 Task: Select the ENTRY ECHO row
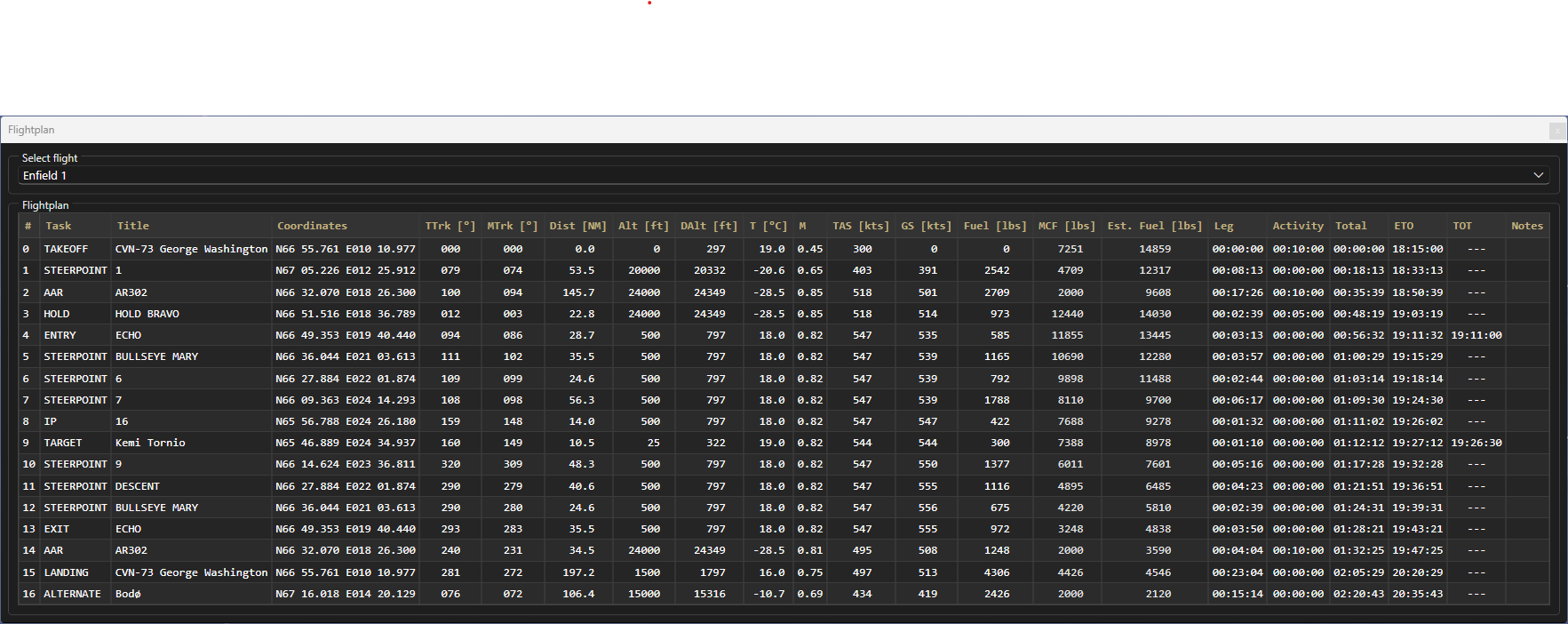click(x=128, y=335)
